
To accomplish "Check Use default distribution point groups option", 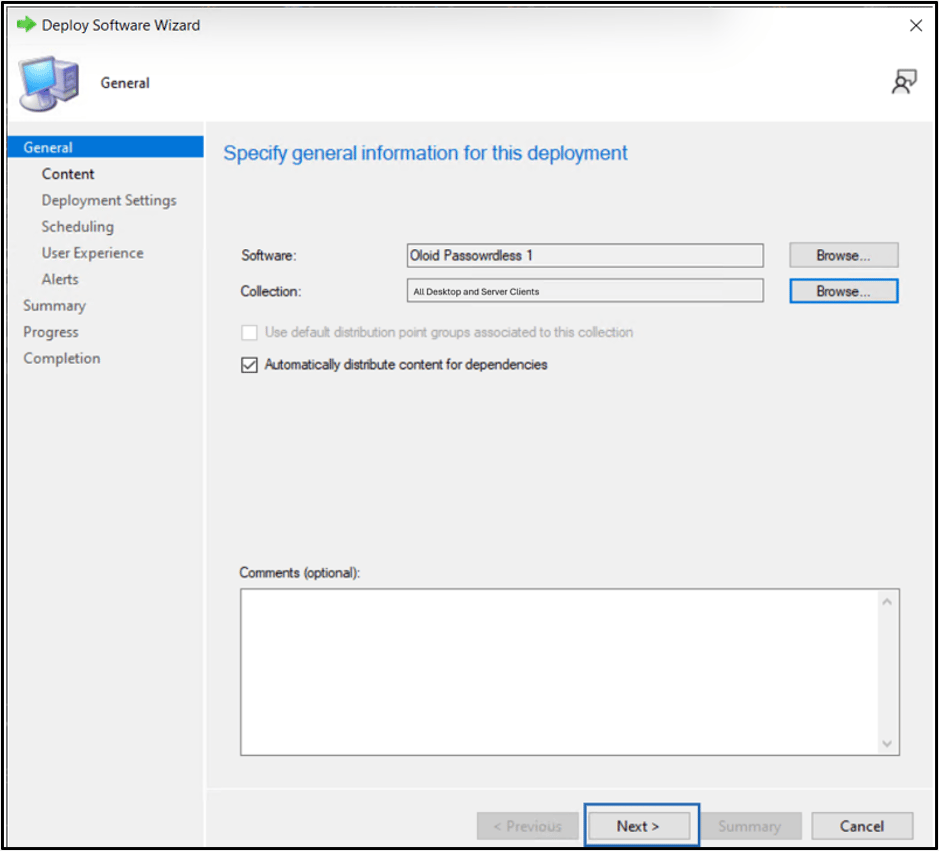I will click(x=249, y=332).
